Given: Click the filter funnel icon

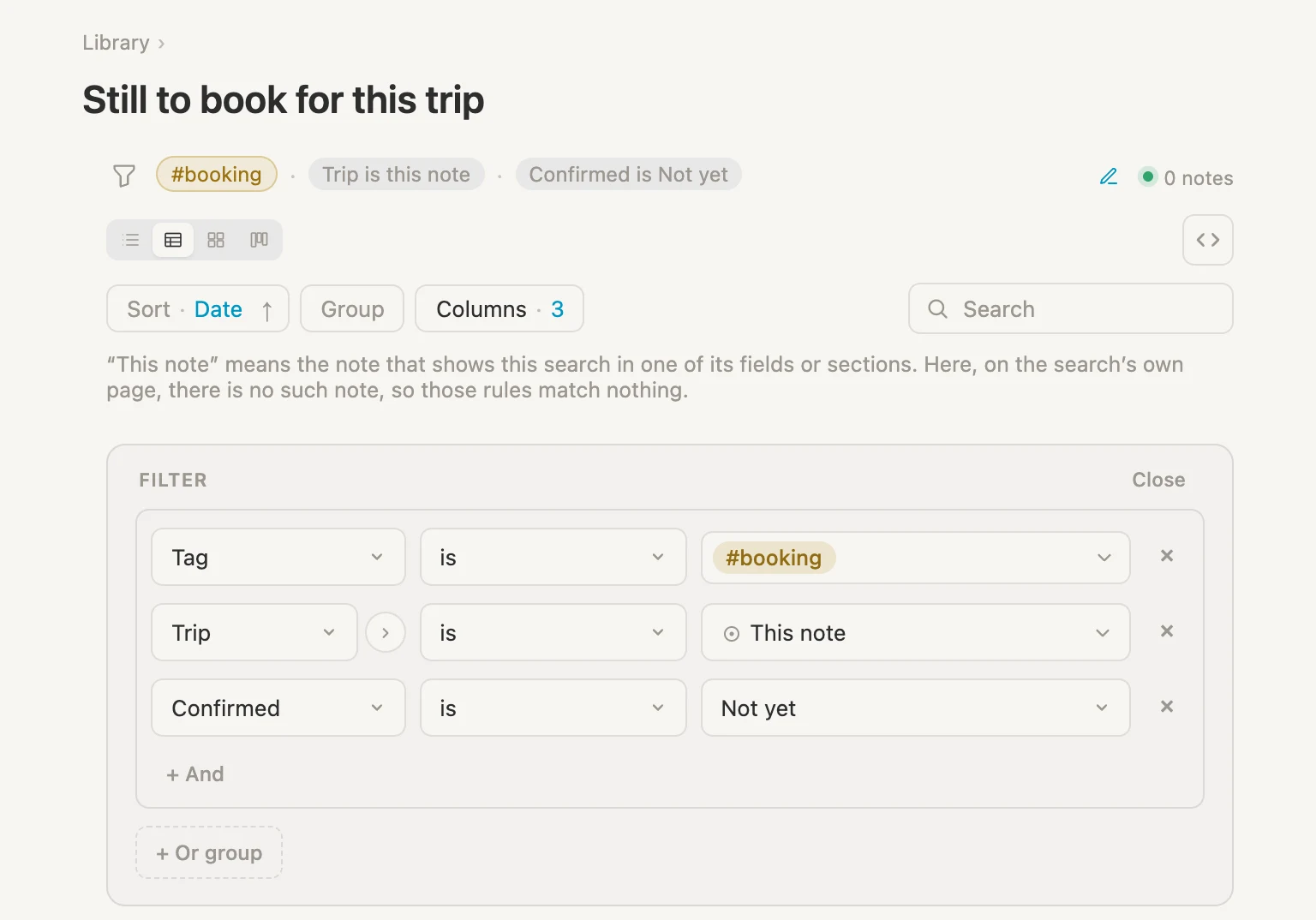Looking at the screenshot, I should pyautogui.click(x=124, y=176).
